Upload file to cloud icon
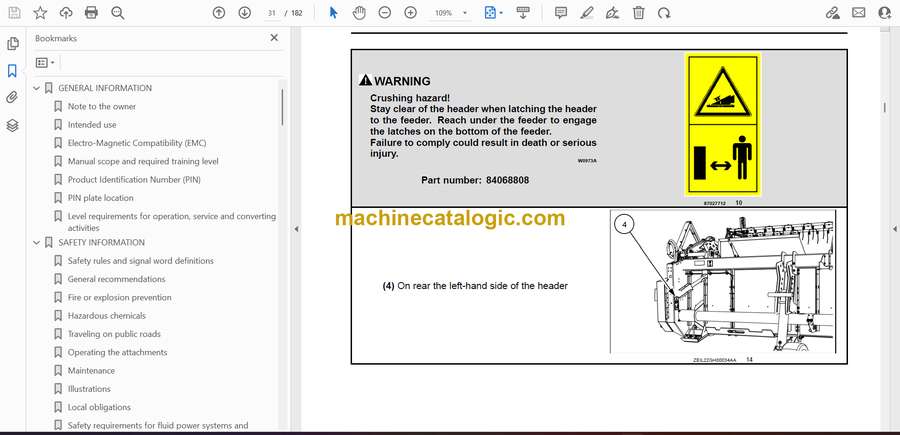This screenshot has width=900, height=435. point(66,13)
